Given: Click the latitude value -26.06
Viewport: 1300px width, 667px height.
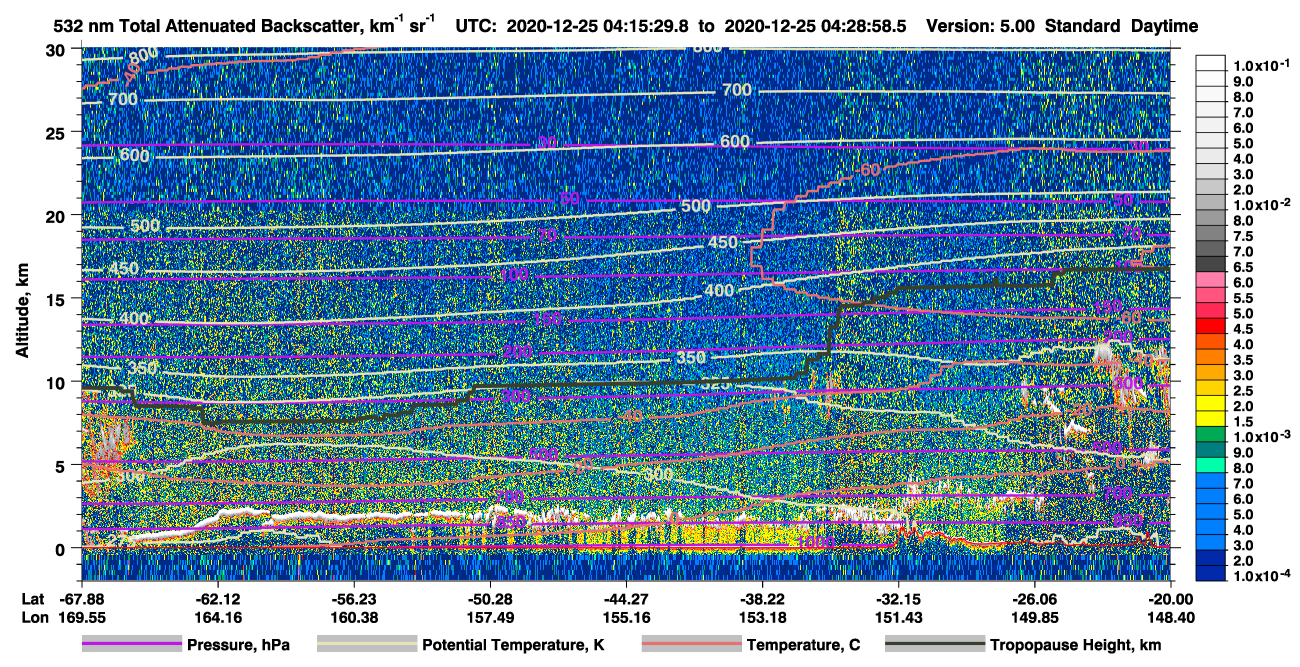Looking at the screenshot, I should (x=1034, y=599).
